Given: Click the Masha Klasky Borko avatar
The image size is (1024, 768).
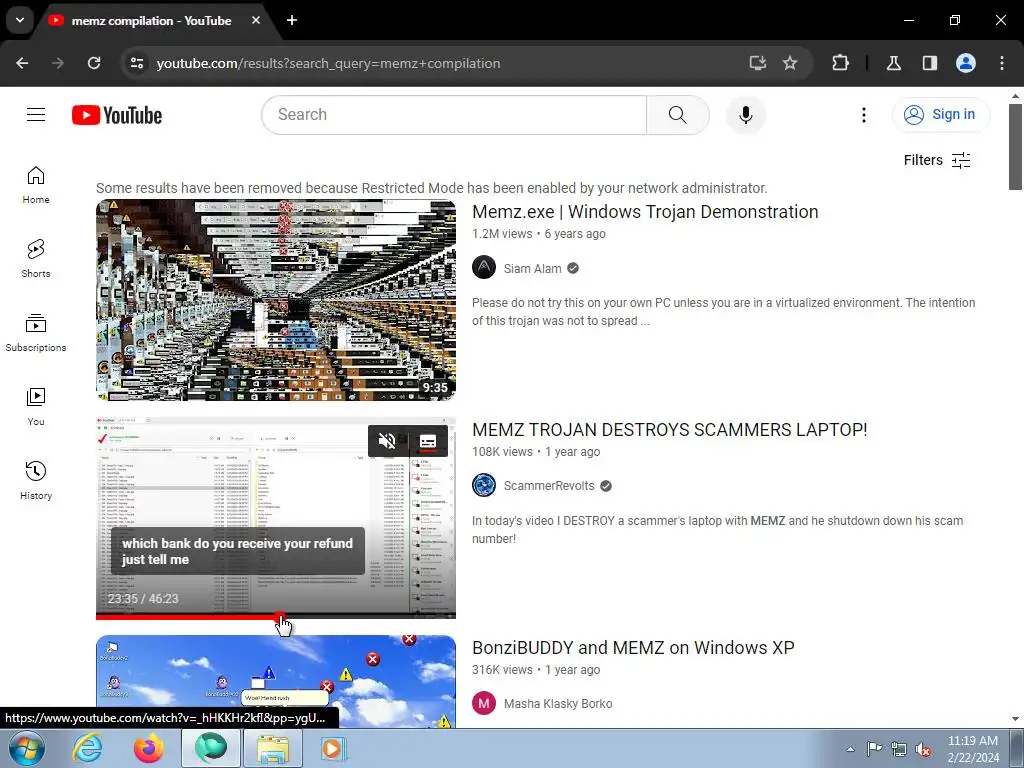Looking at the screenshot, I should pyautogui.click(x=484, y=703).
